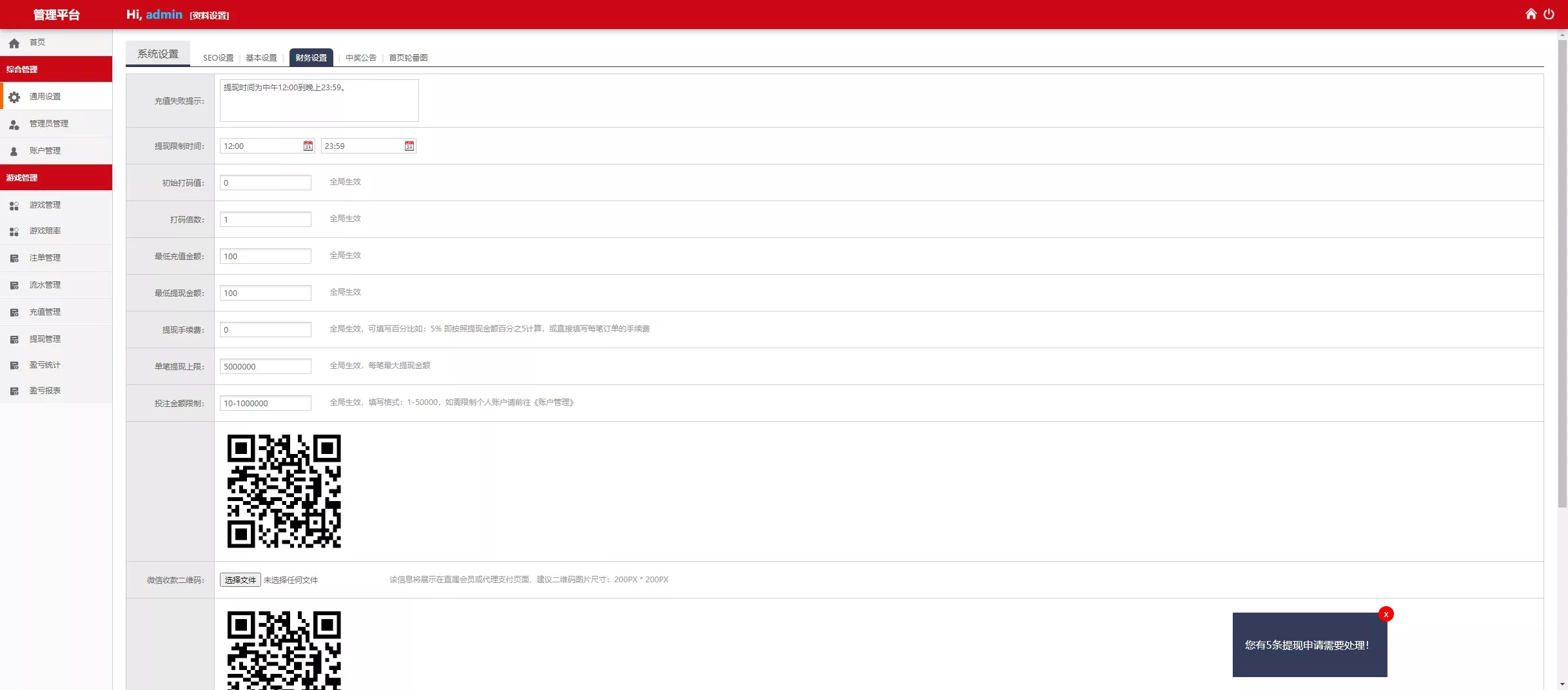Switch to the SEO设置 tab
This screenshot has height=690, width=1568.
(218, 58)
